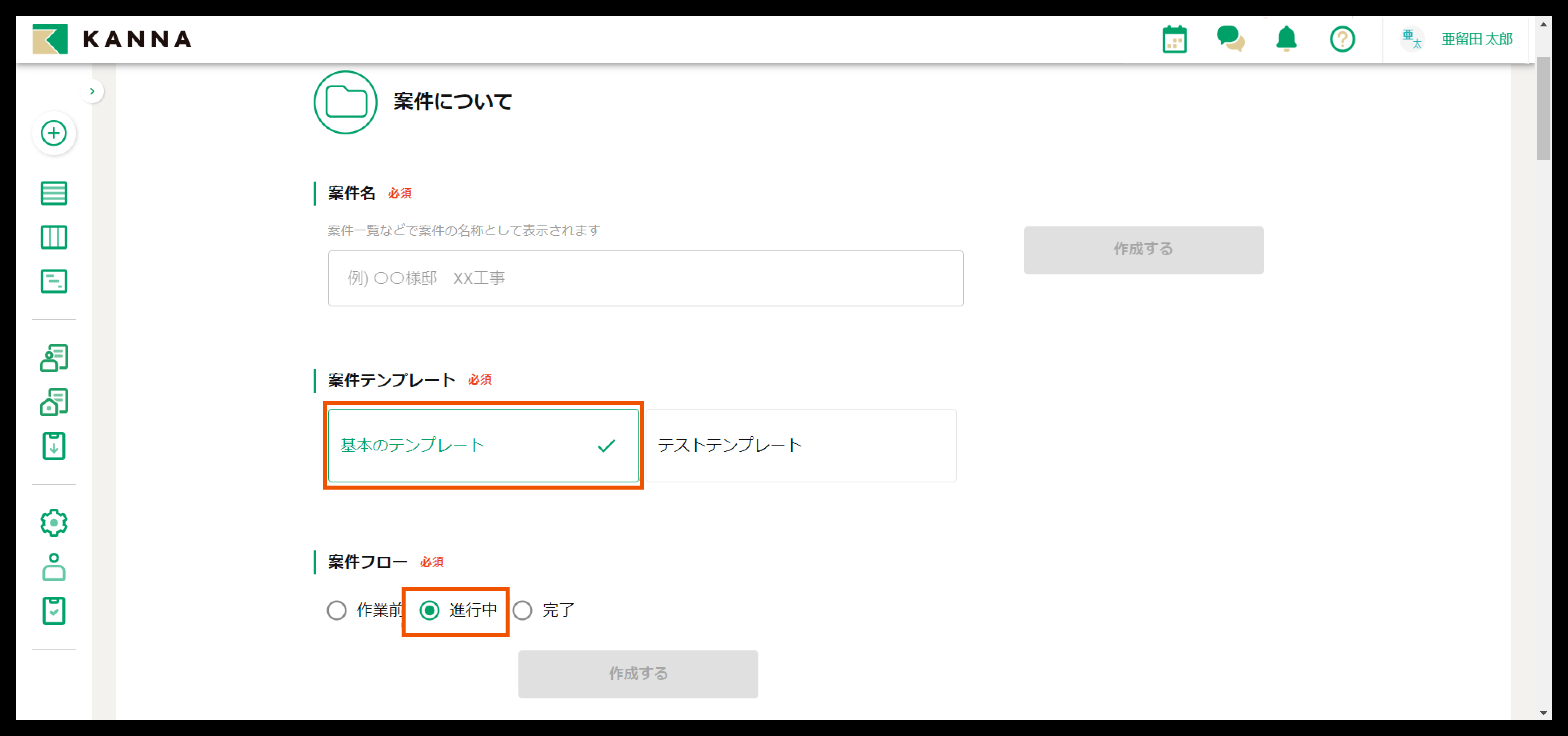Choose the 基本のテンプレート template option
1568x736 pixels.
click(483, 446)
